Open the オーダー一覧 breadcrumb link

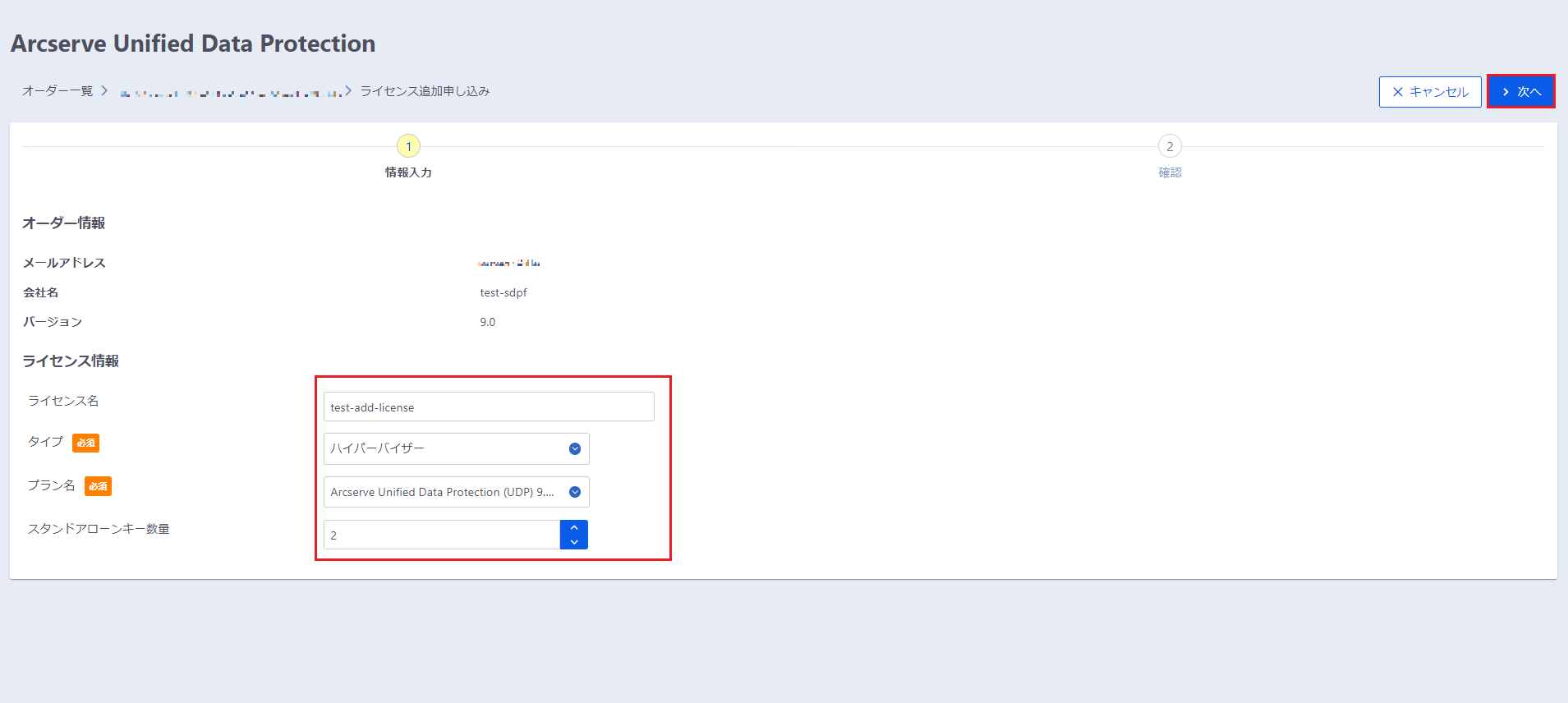click(x=57, y=91)
